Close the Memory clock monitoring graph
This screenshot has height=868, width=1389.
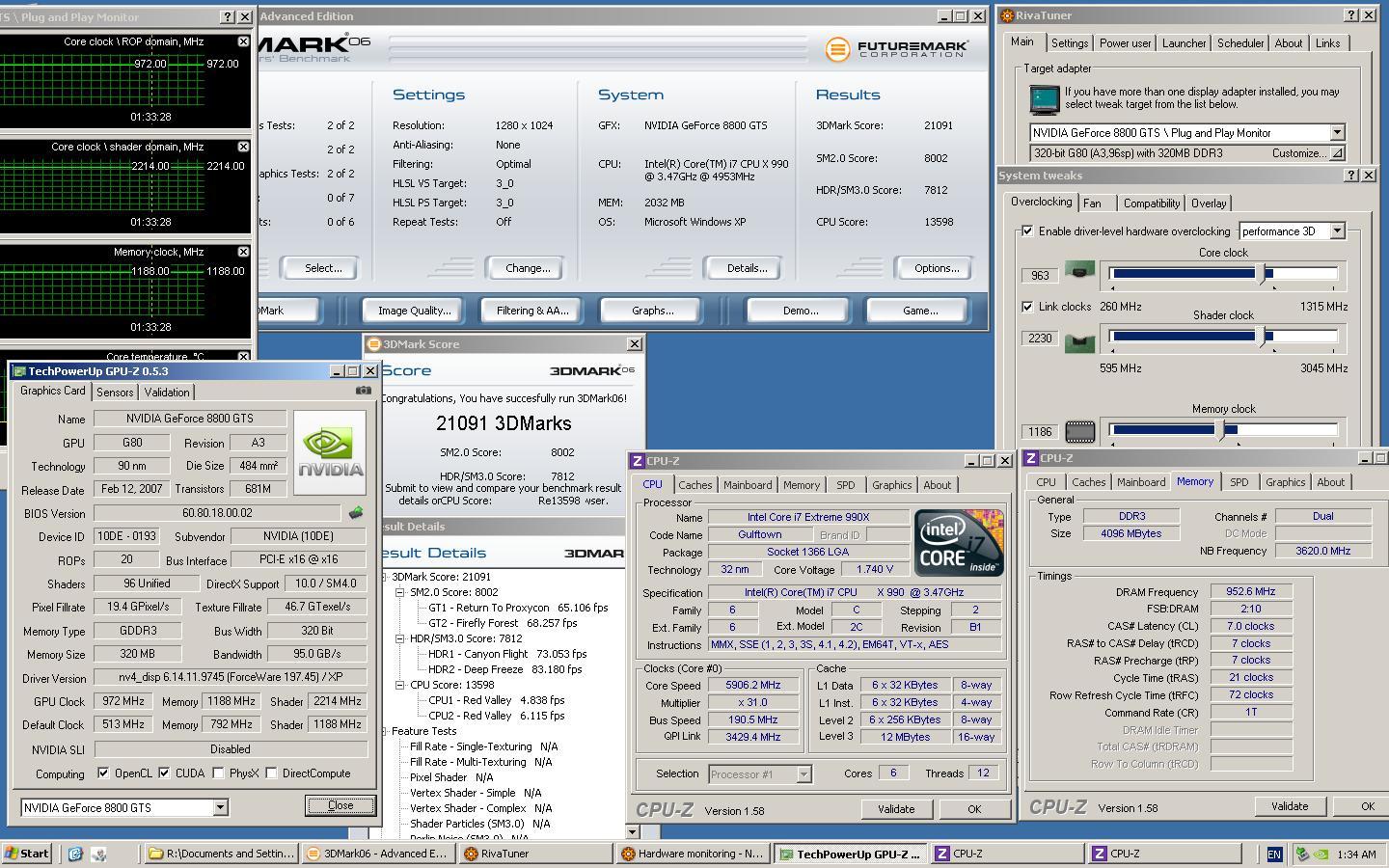point(243,252)
